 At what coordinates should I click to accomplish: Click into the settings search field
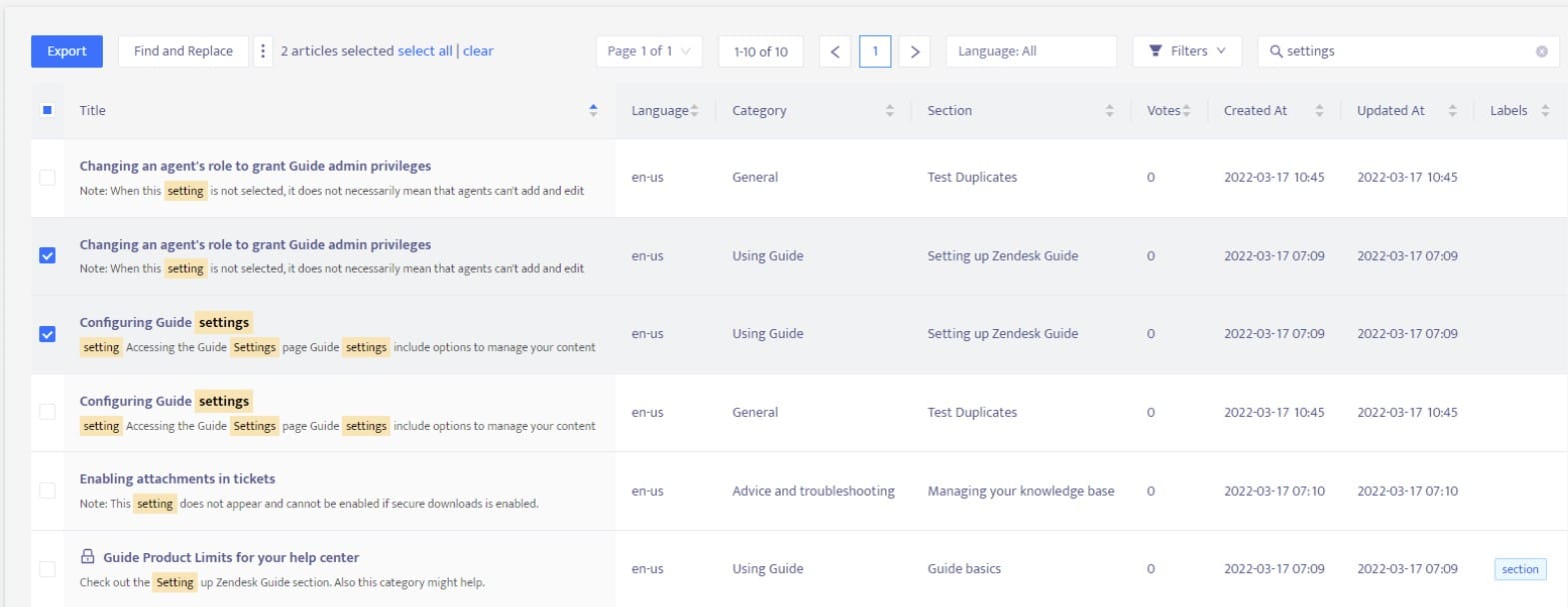(x=1407, y=51)
